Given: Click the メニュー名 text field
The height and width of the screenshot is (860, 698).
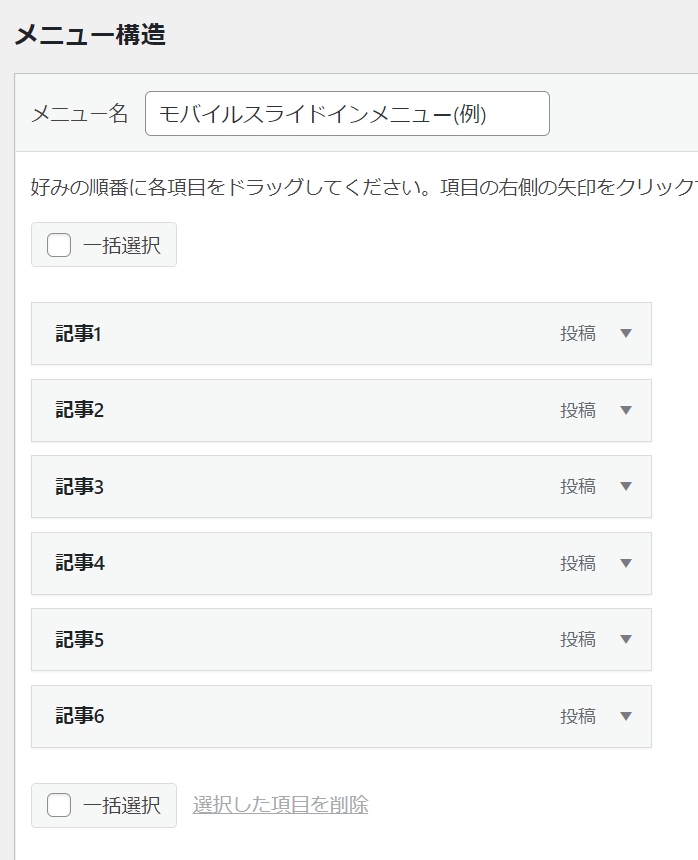Looking at the screenshot, I should coord(347,114).
